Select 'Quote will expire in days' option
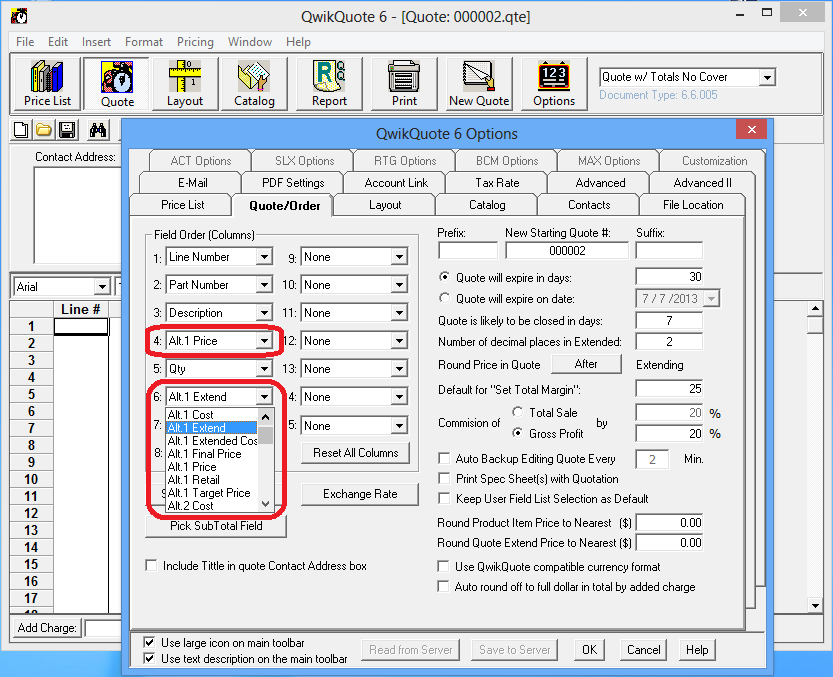 pyautogui.click(x=444, y=277)
